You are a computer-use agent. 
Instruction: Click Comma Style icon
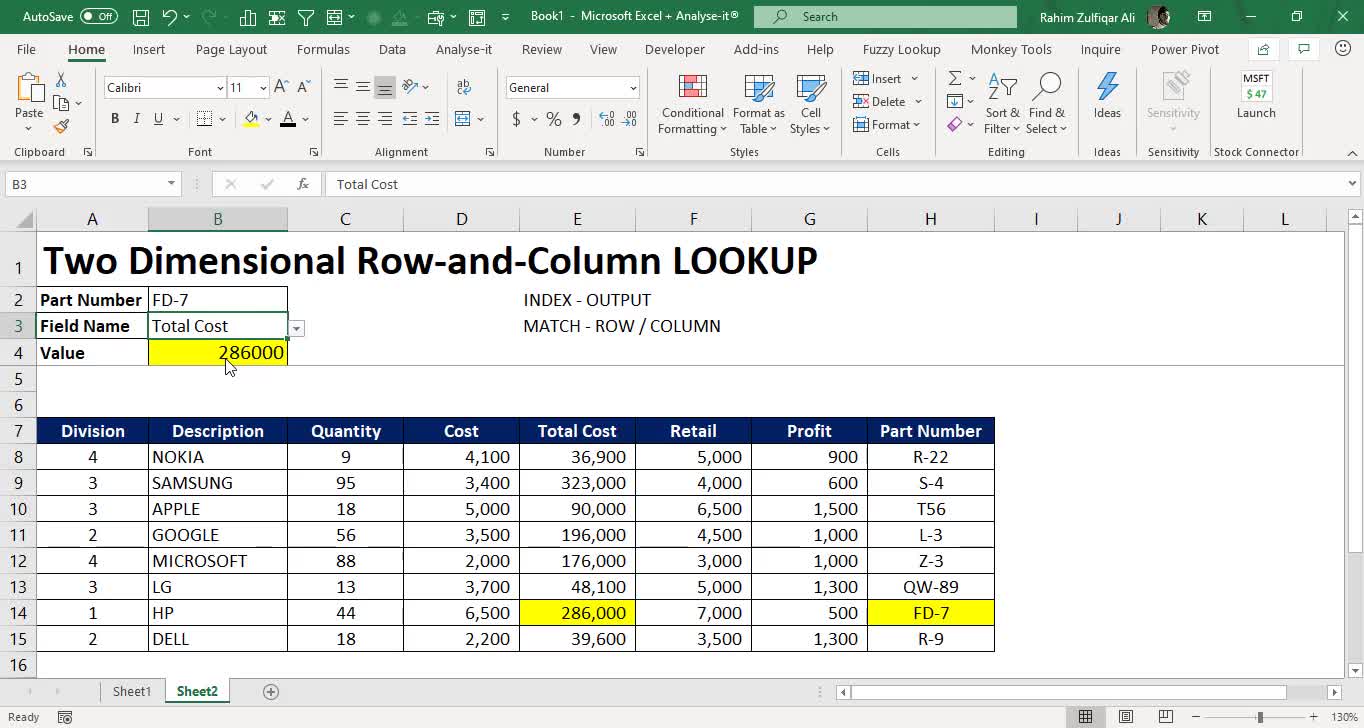click(576, 119)
